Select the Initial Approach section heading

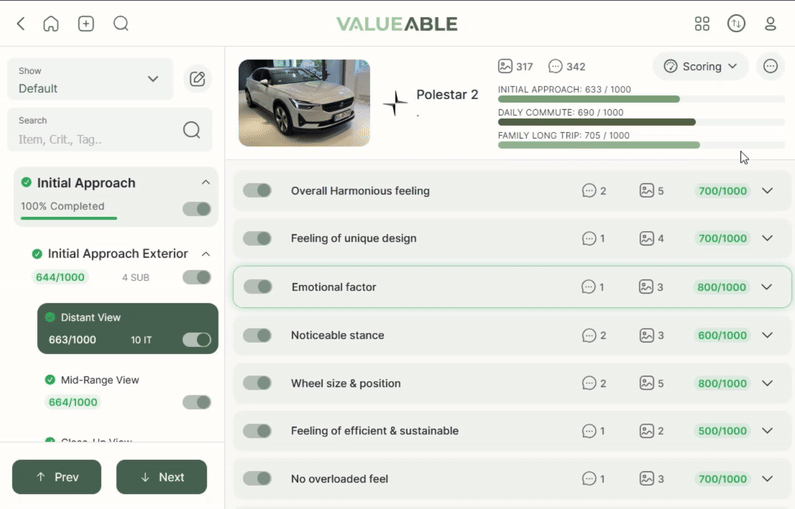[86, 183]
